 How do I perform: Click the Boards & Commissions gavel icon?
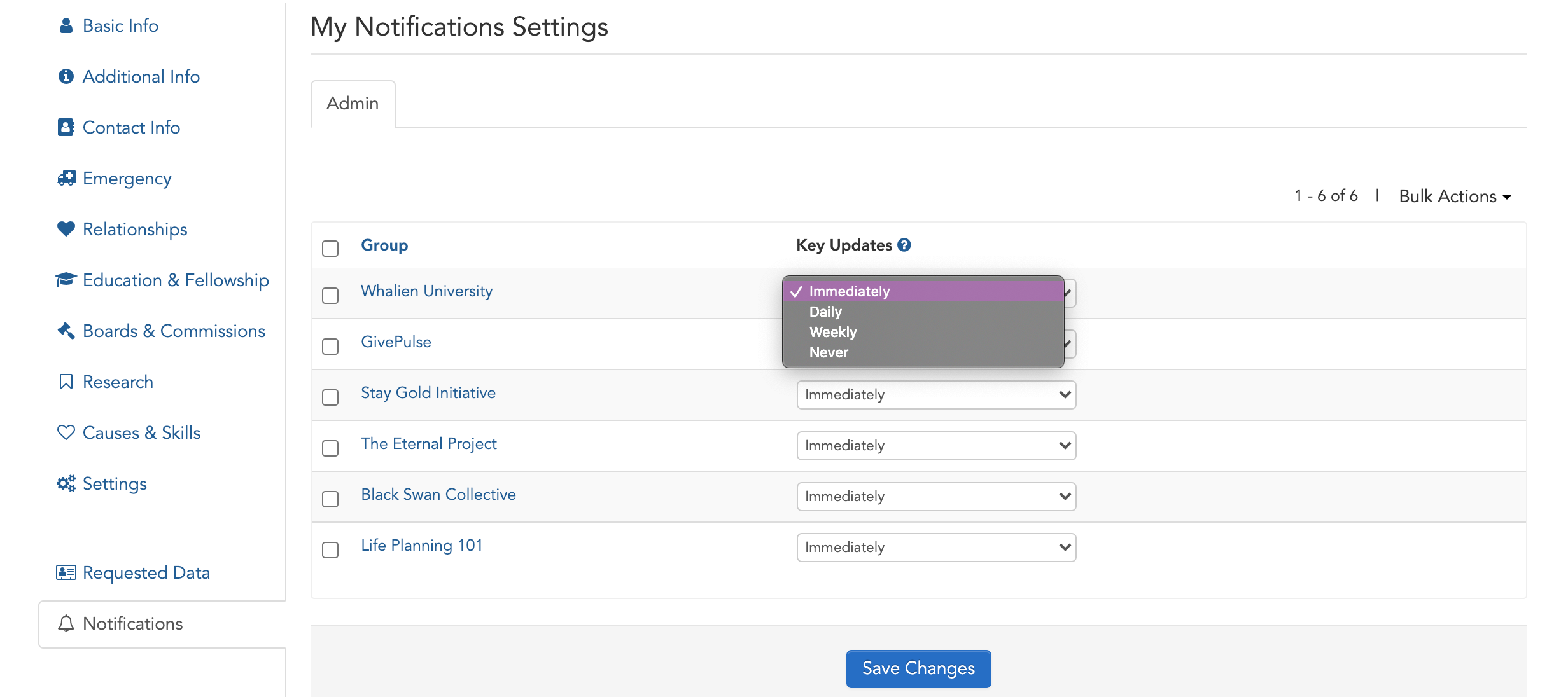coord(66,331)
